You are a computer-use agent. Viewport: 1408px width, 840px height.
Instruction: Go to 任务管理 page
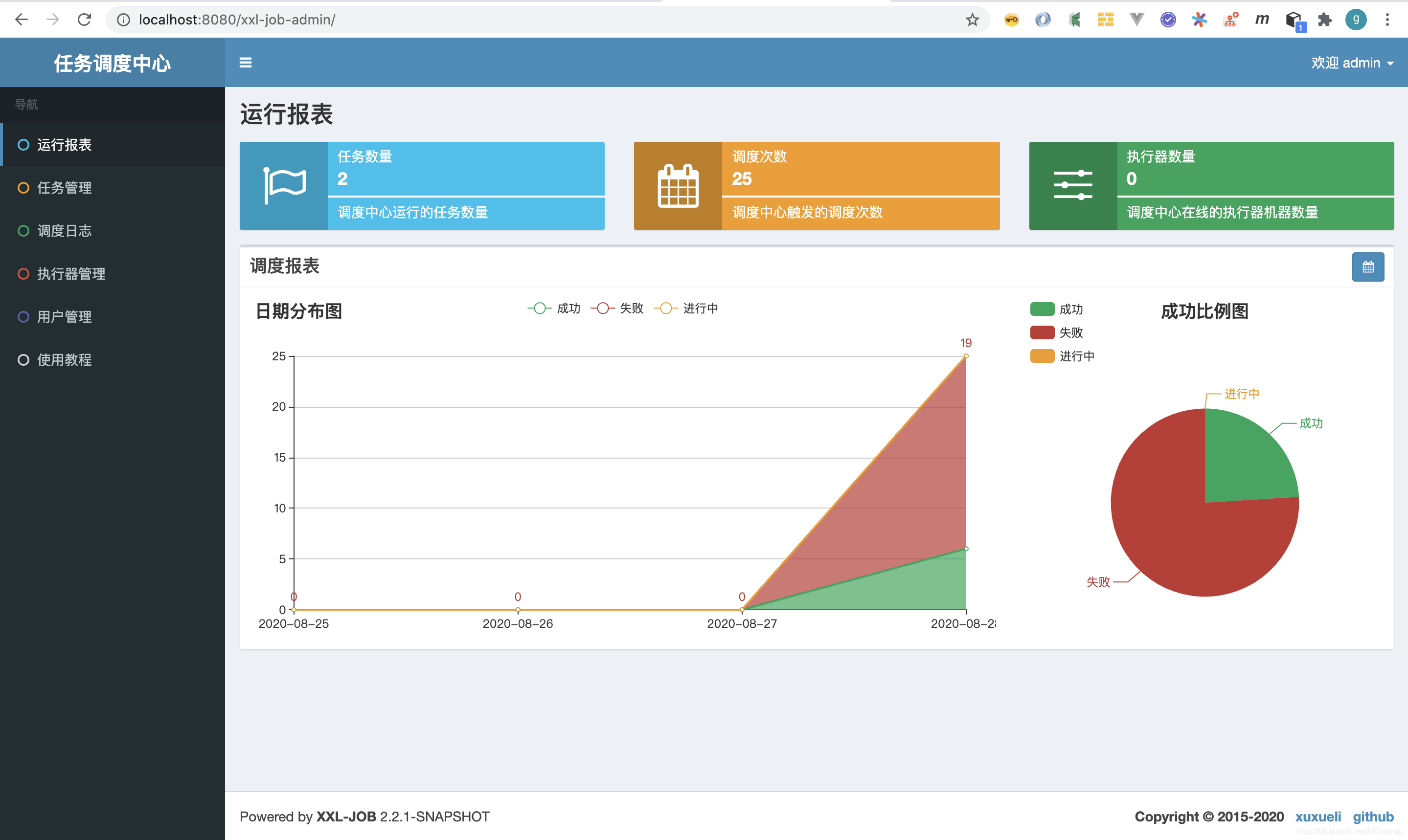pyautogui.click(x=113, y=188)
